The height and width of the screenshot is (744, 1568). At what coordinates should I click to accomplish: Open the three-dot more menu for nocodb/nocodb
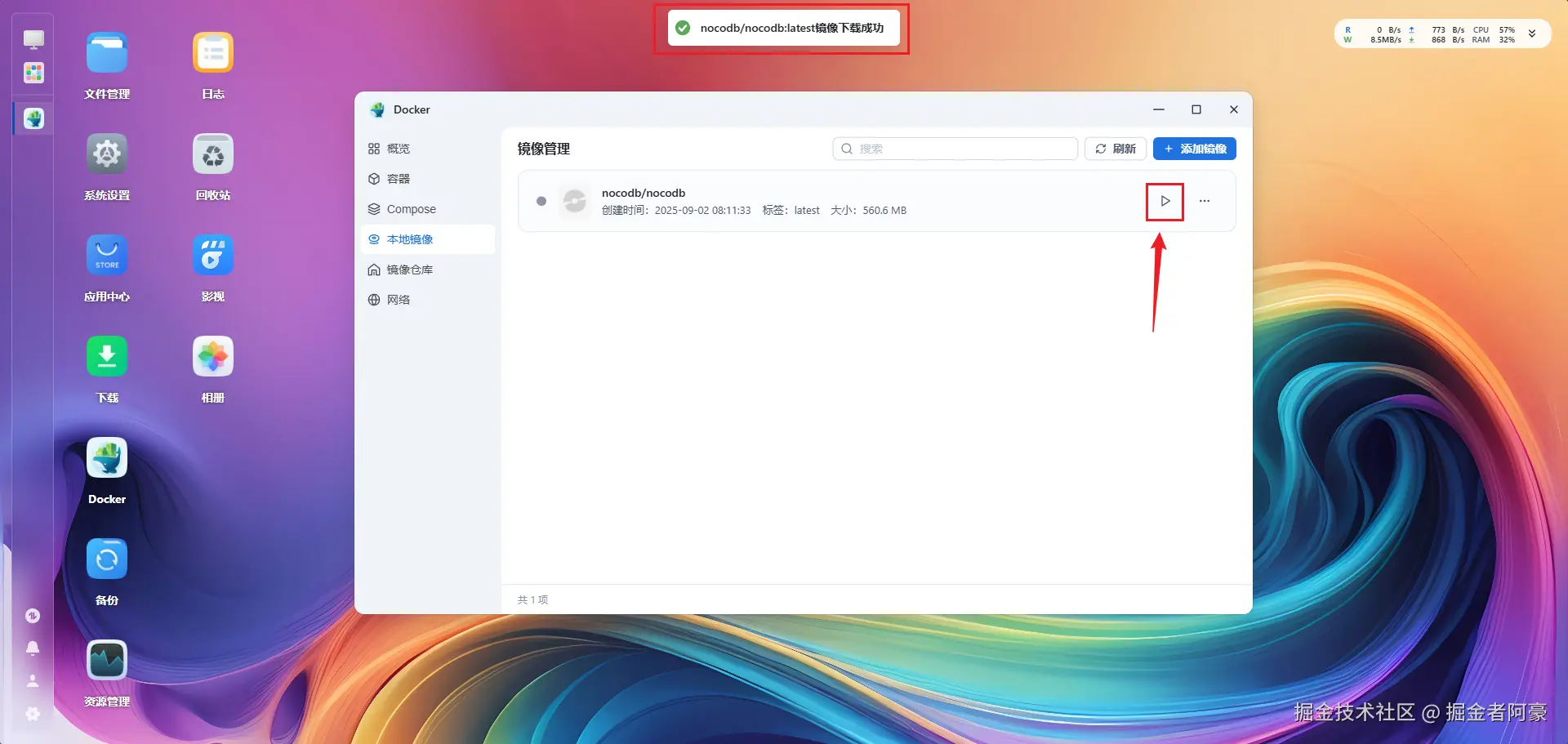click(x=1205, y=201)
